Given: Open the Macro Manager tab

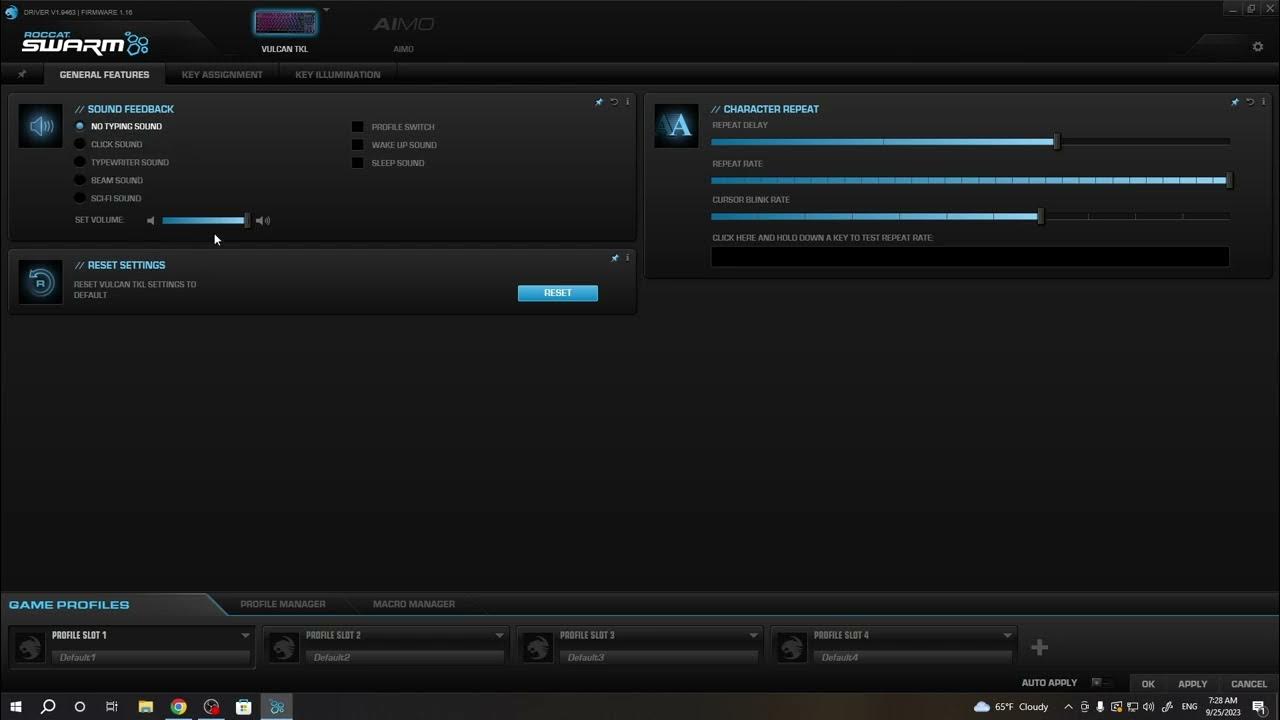Looking at the screenshot, I should coord(413,604).
